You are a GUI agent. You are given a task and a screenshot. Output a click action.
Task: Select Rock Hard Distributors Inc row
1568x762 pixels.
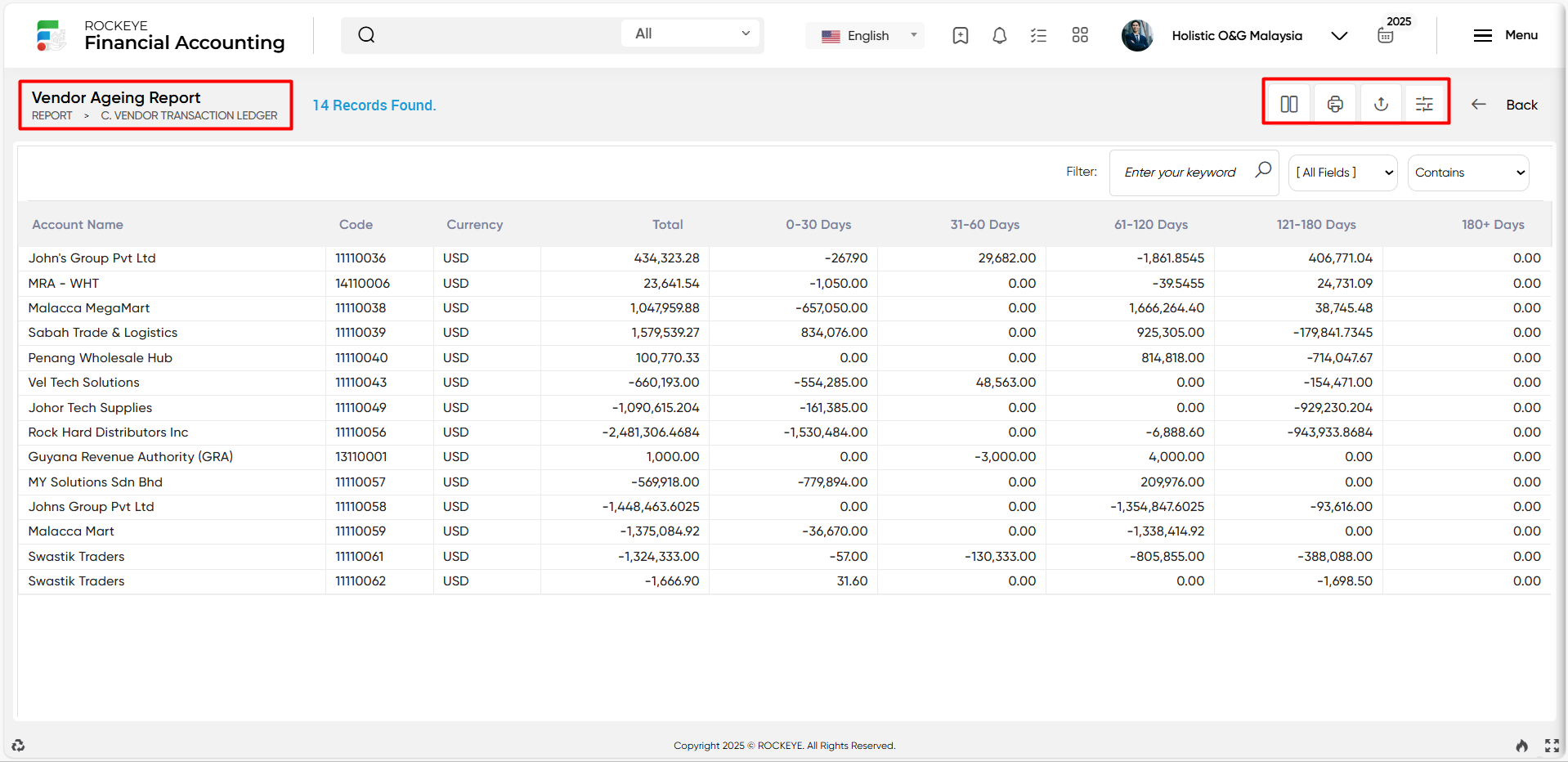pos(784,433)
